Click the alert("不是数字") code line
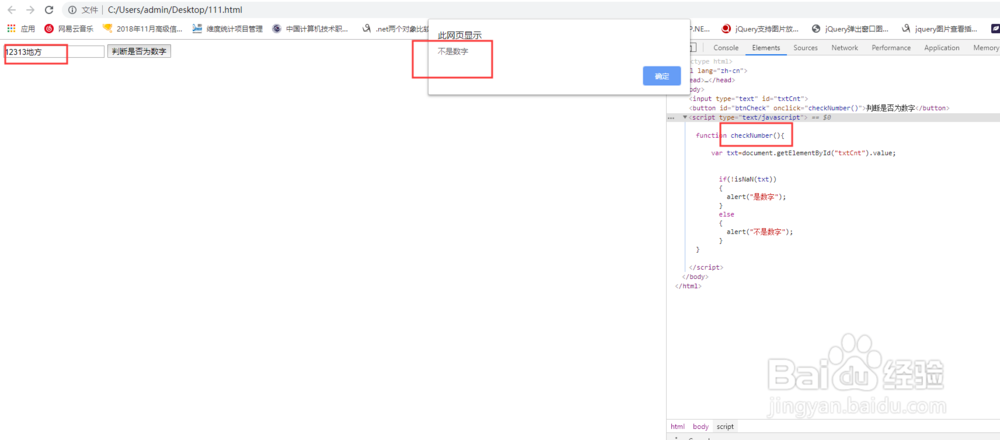Screen dimensions: 1000x440 click(760, 232)
